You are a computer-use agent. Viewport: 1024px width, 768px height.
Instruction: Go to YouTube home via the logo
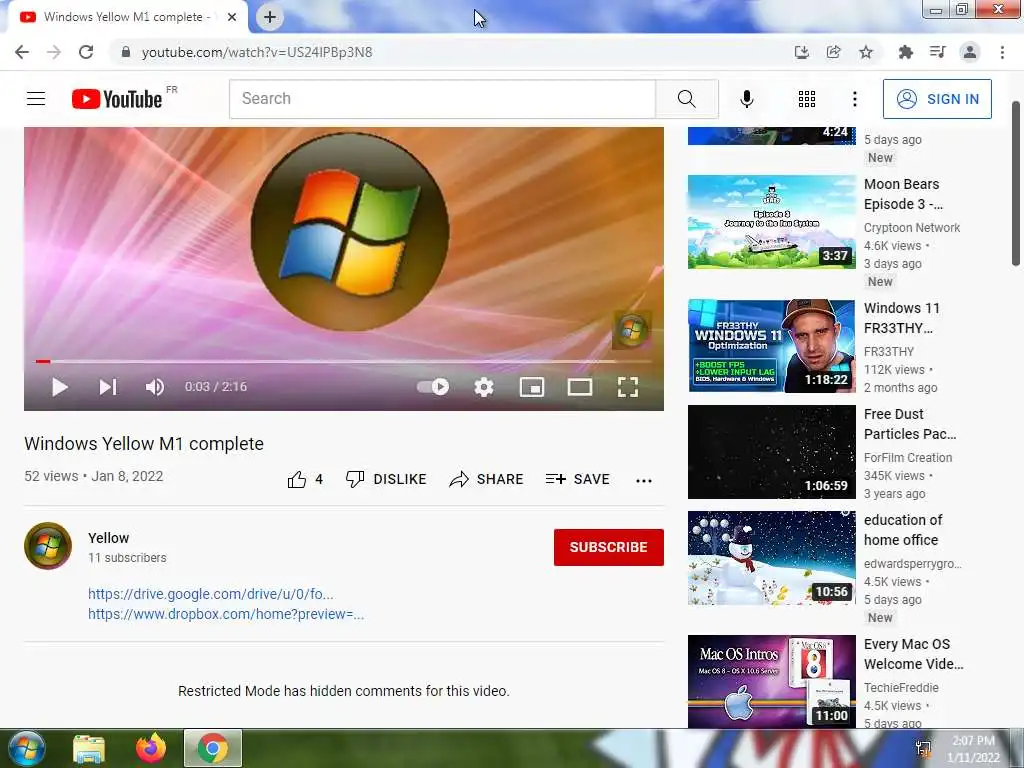[117, 99]
